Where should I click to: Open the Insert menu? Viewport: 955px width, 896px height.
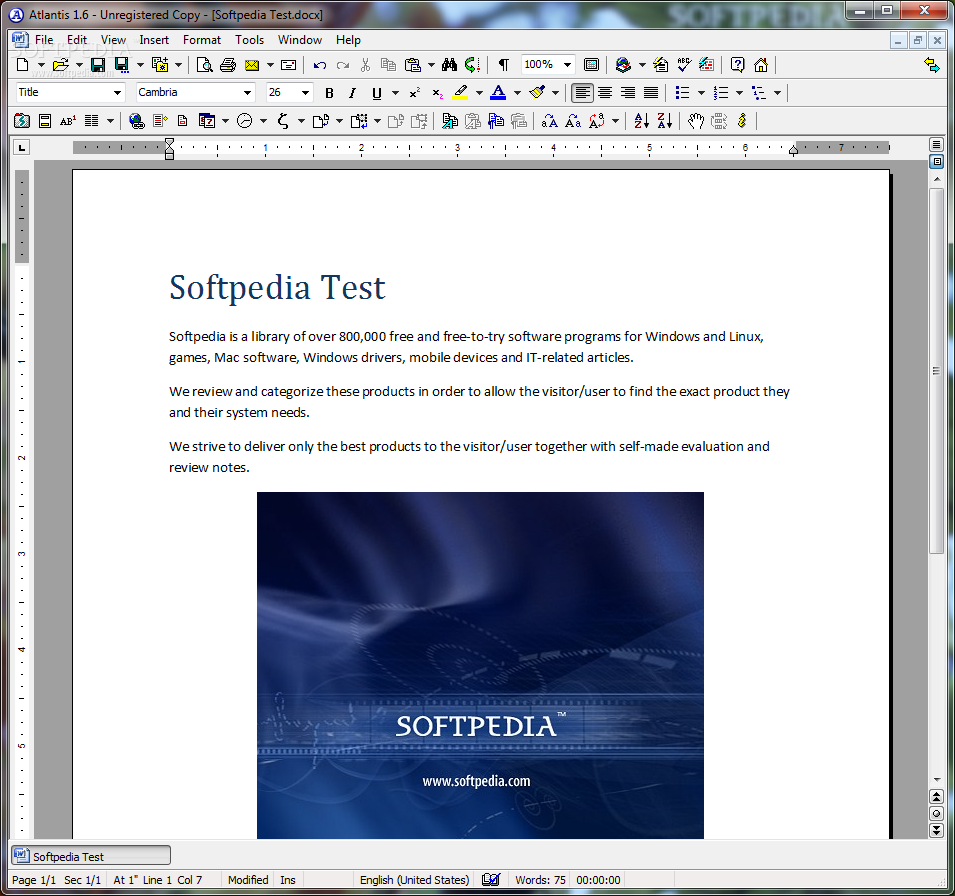(x=154, y=40)
